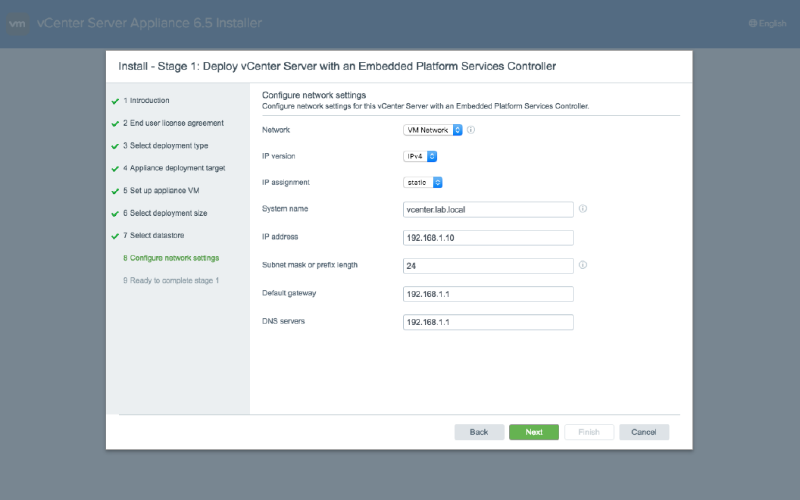Viewport: 800px width, 500px height.
Task: Open the IP assignment static dropdown
Action: tap(422, 182)
